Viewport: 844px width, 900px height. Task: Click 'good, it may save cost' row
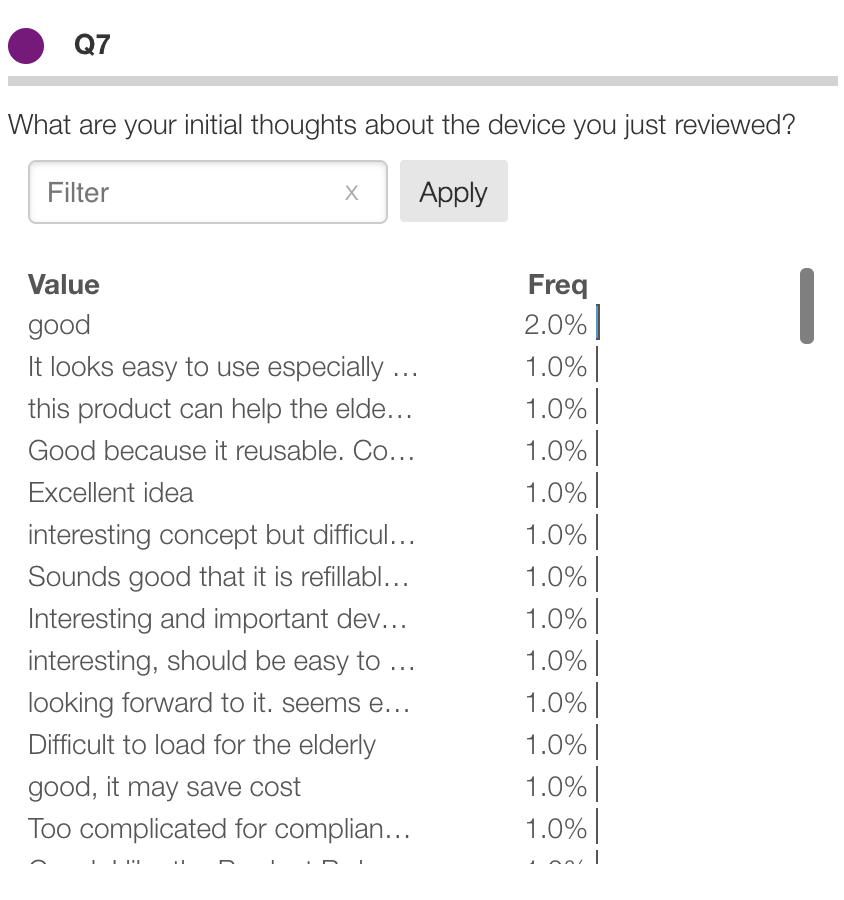tap(165, 787)
